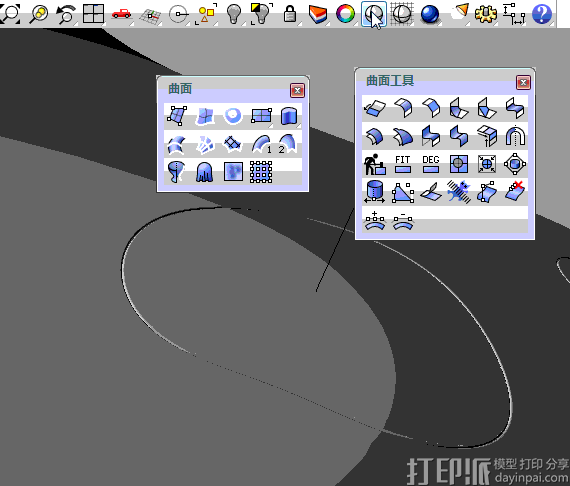Click the FIT refit surface button
Image resolution: width=570 pixels, height=486 pixels.
click(x=402, y=164)
